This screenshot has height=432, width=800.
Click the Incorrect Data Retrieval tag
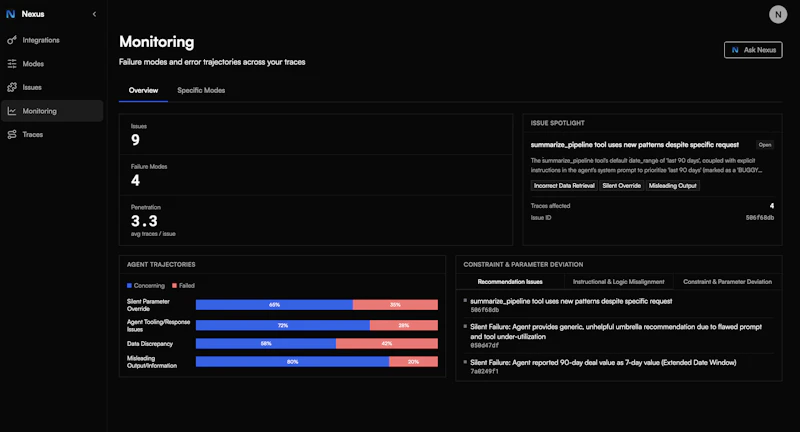tap(564, 186)
